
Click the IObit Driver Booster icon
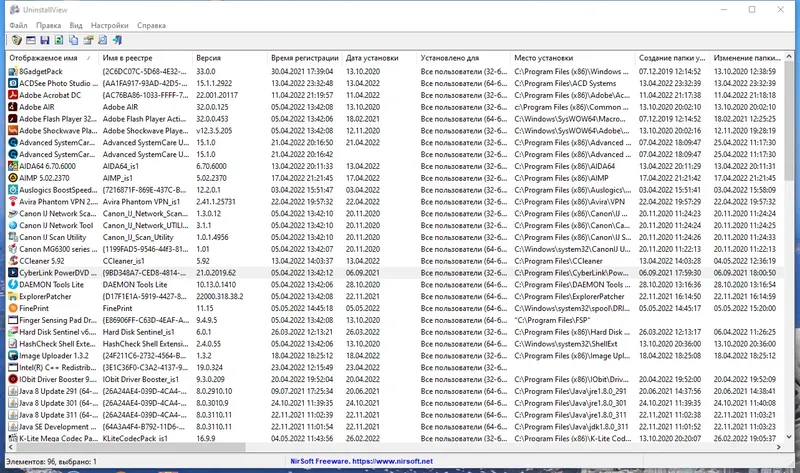tap(13, 379)
